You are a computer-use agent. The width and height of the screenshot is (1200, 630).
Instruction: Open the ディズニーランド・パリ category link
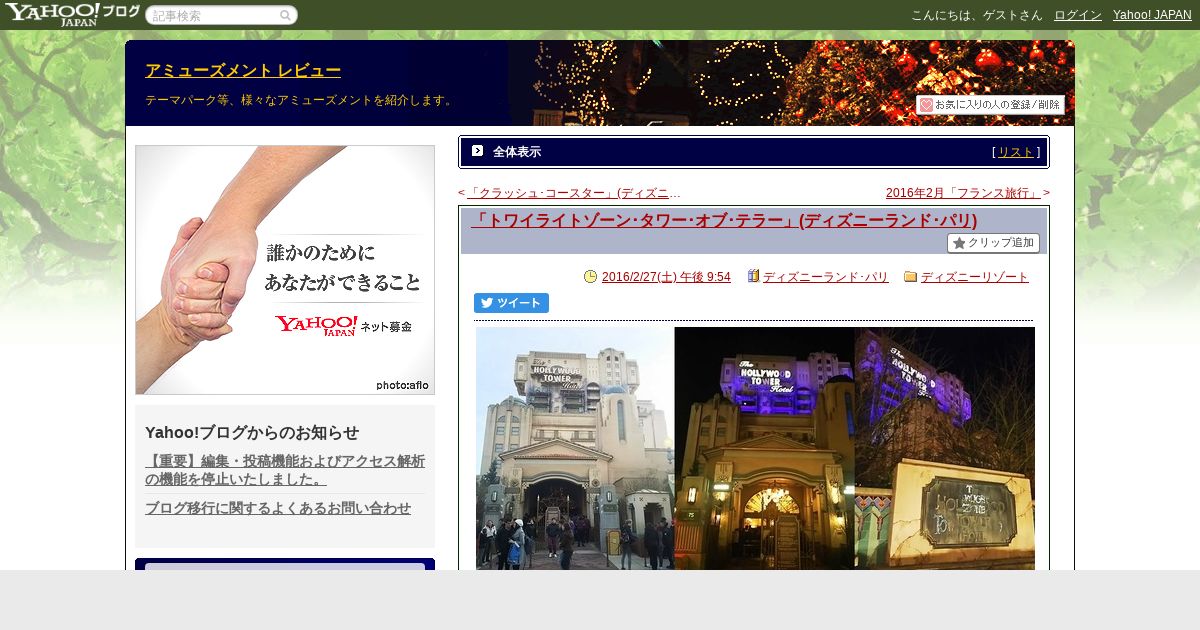[x=826, y=277]
